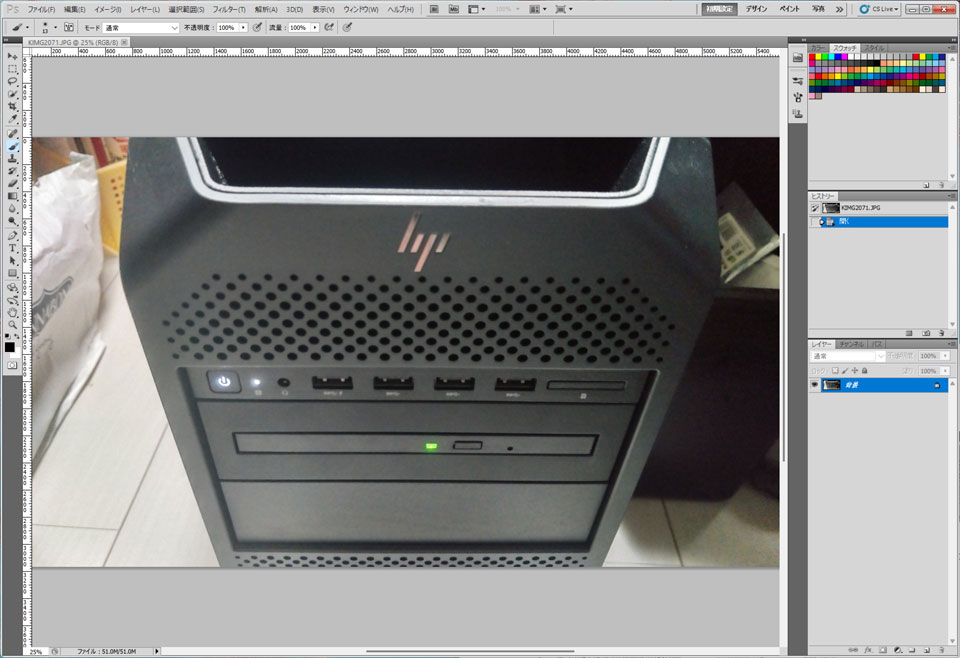Toggle tablet pressure controls size
The height and width of the screenshot is (658, 960).
coord(348,27)
